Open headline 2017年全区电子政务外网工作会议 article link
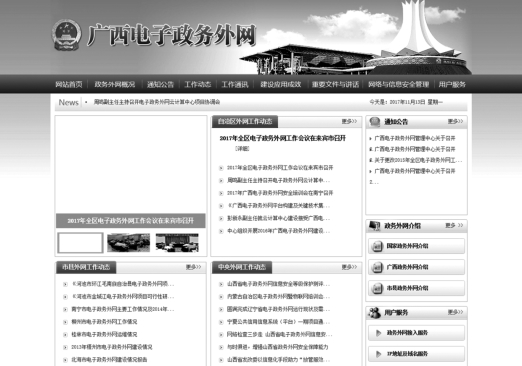 click(283, 138)
